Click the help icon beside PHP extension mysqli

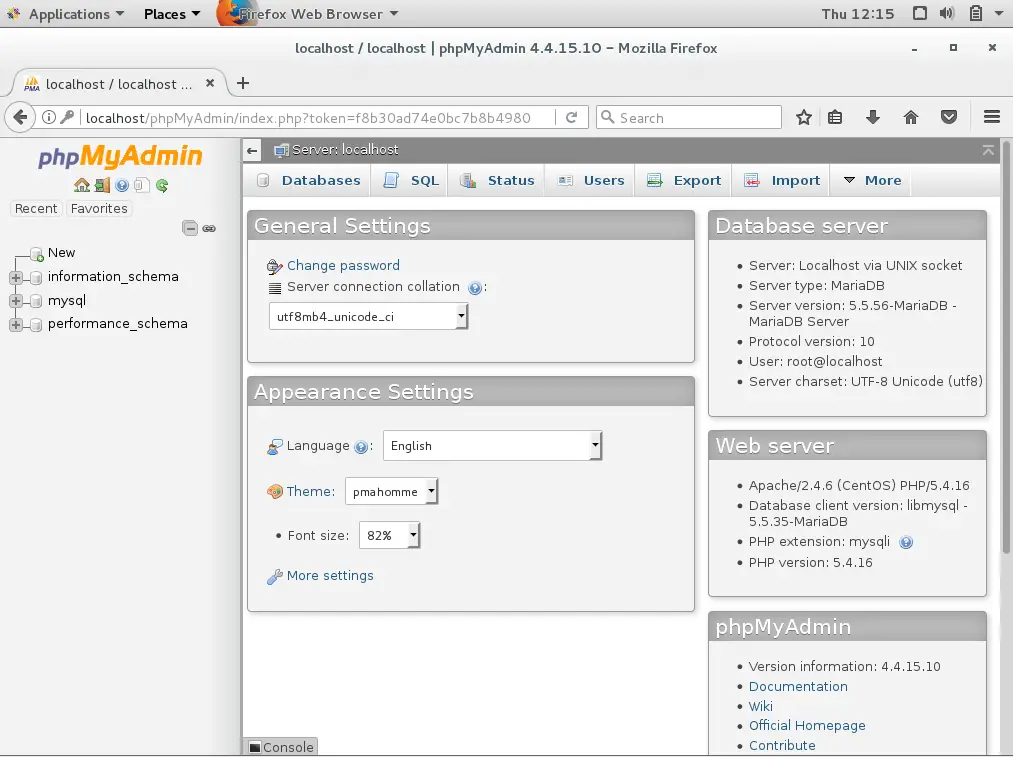point(906,543)
